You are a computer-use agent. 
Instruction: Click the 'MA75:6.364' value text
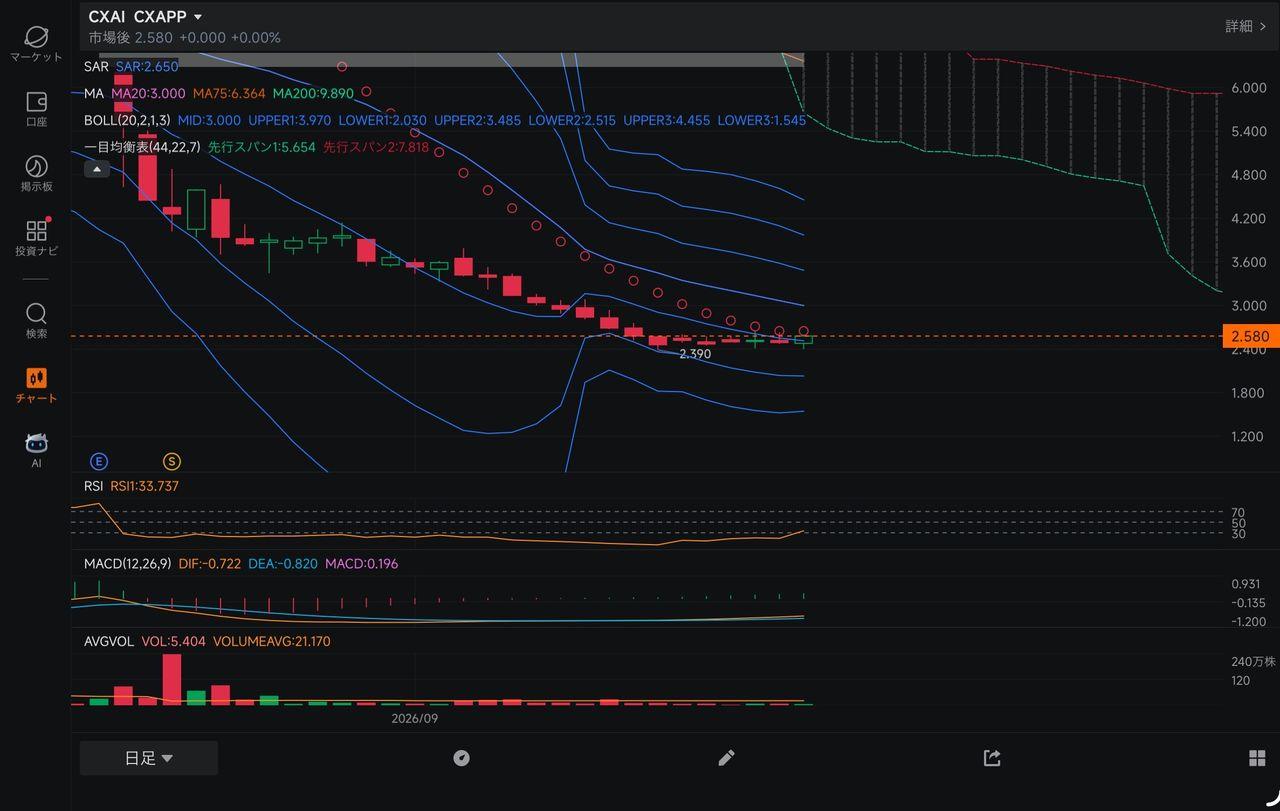[x=229, y=93]
